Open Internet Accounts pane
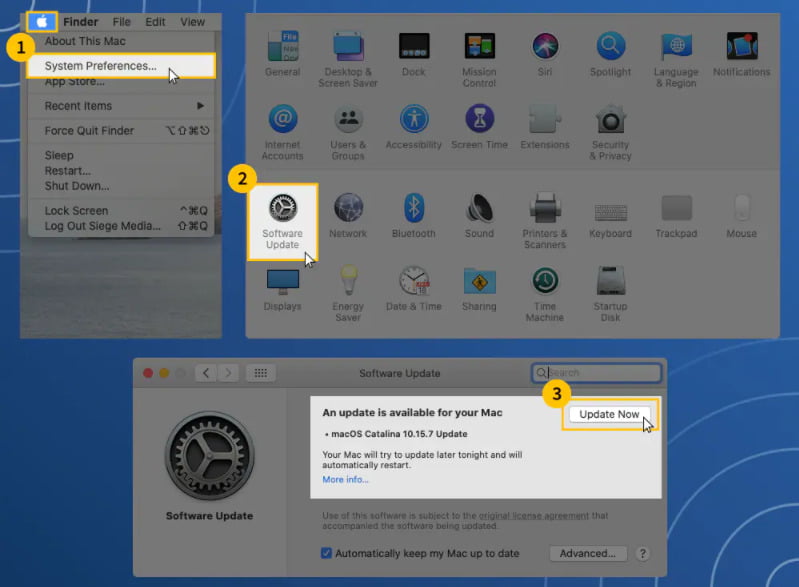The width and height of the screenshot is (799, 587). (283, 119)
